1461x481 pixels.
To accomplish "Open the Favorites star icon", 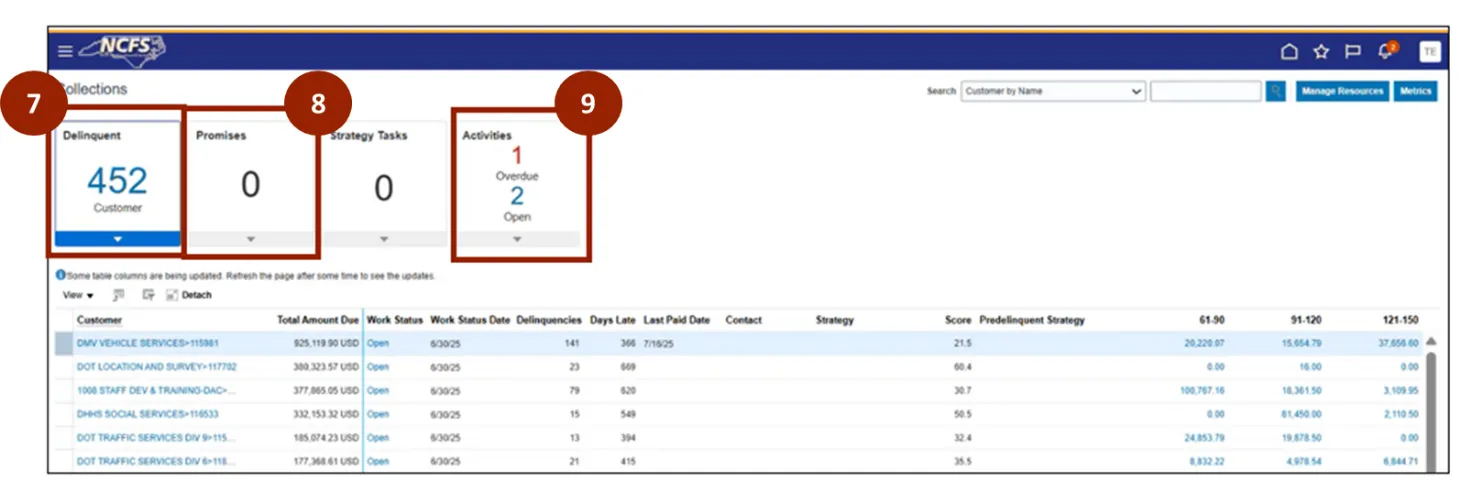I will click(1321, 51).
